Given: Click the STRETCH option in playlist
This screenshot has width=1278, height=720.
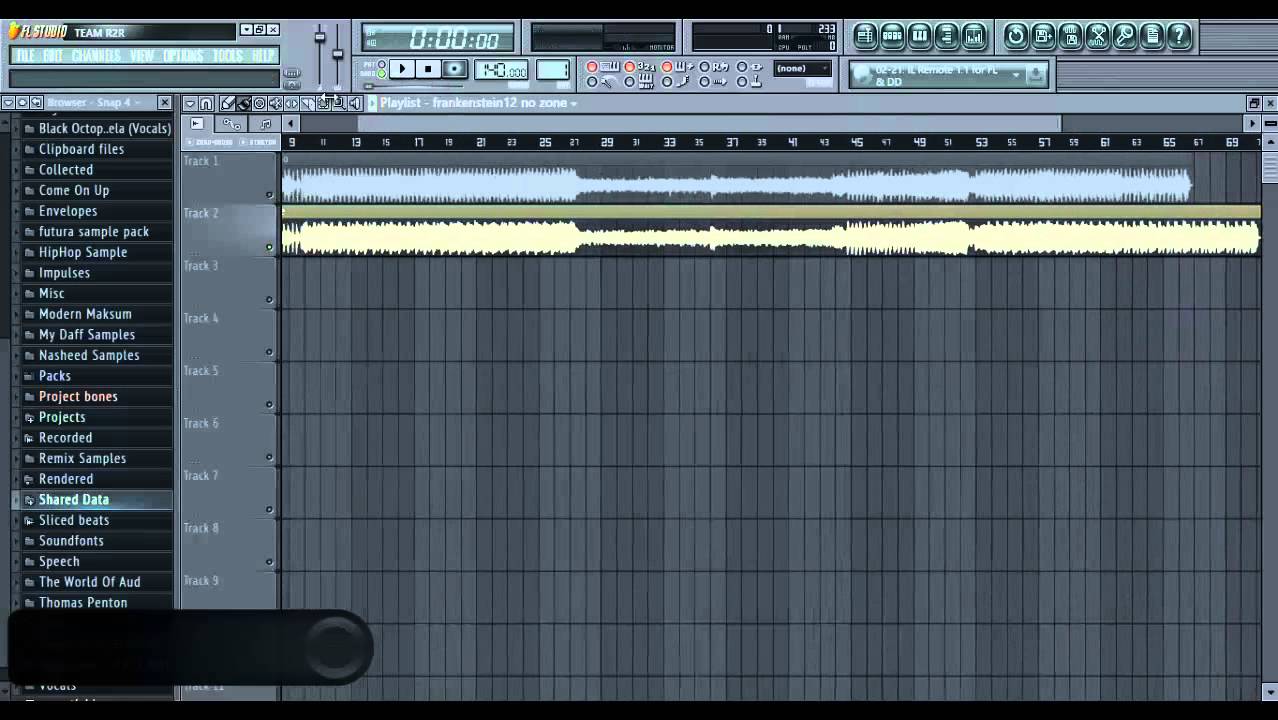Looking at the screenshot, I should [259, 142].
